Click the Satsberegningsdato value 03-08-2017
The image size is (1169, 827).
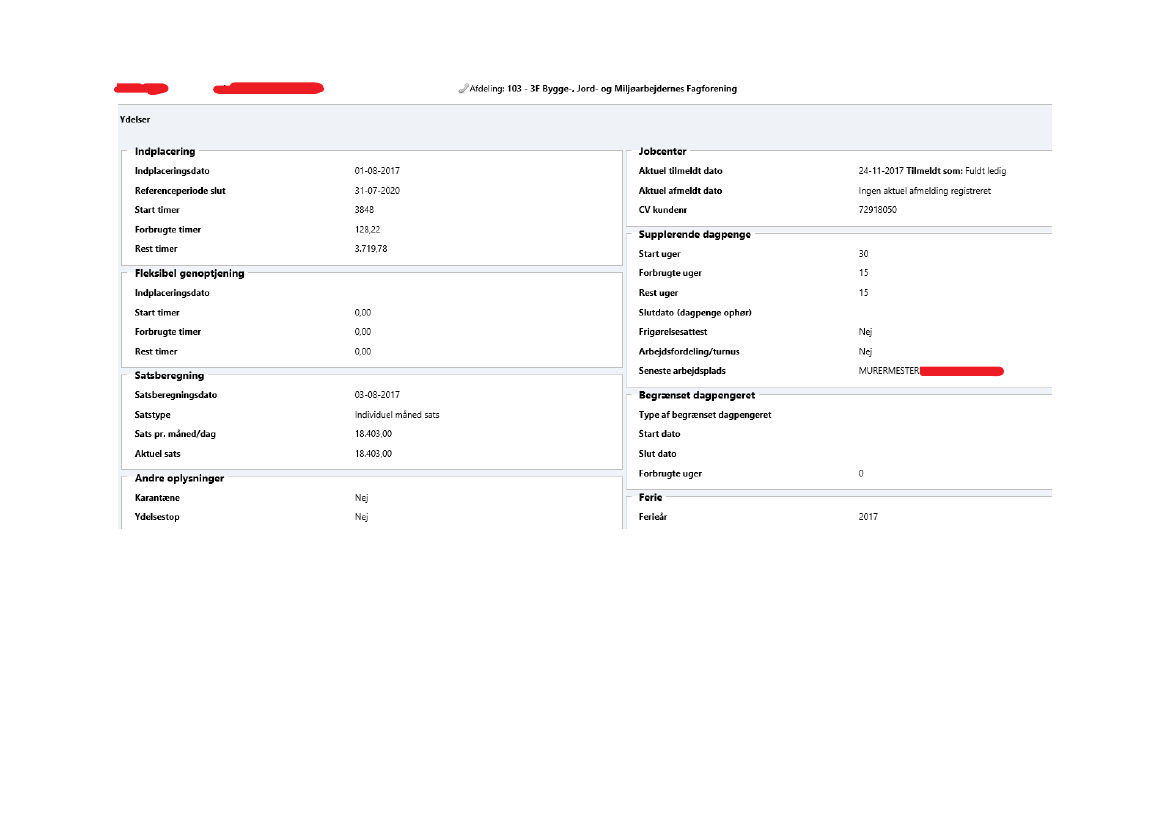(x=377, y=395)
